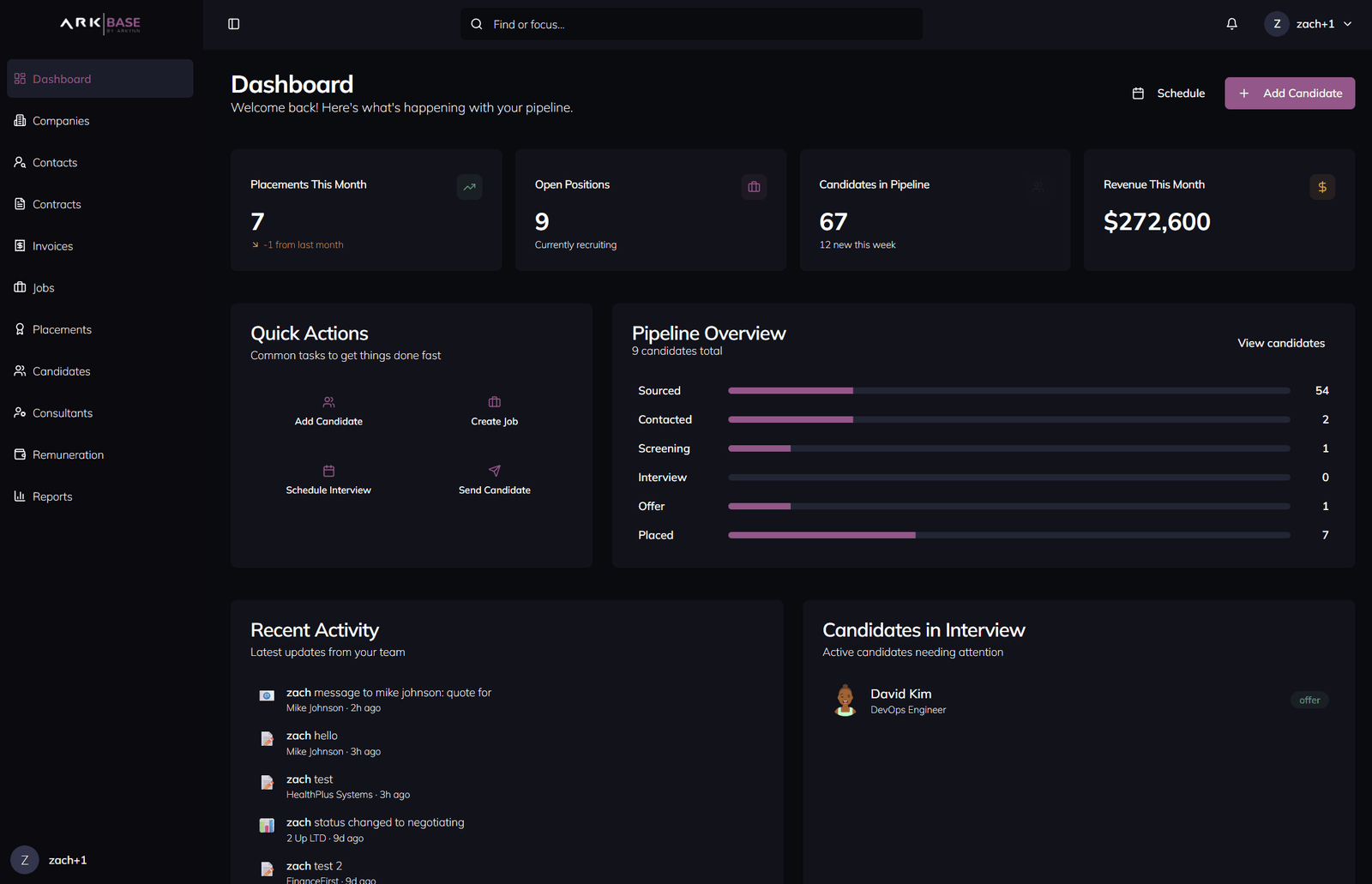Click the Create Job briefcase icon
The image size is (1372, 884).
pos(495,402)
